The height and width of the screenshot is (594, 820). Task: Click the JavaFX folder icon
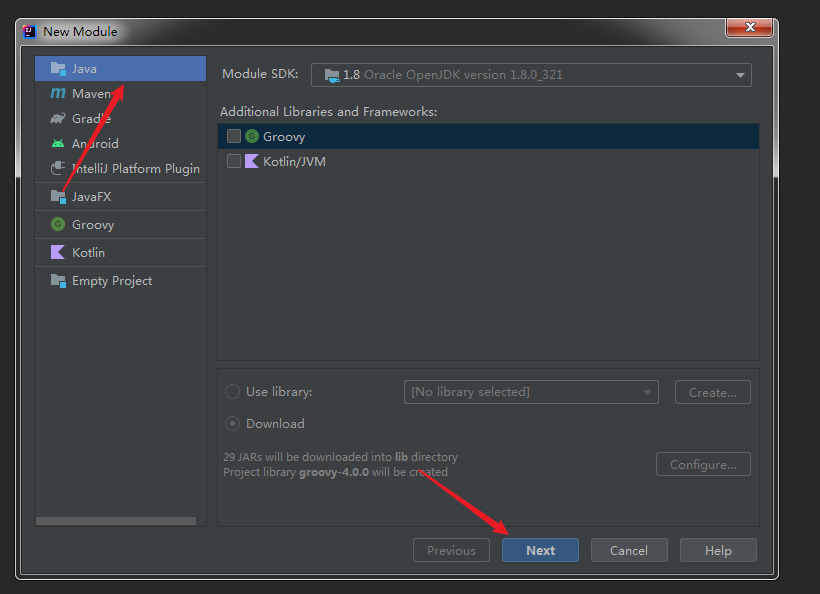pos(58,197)
